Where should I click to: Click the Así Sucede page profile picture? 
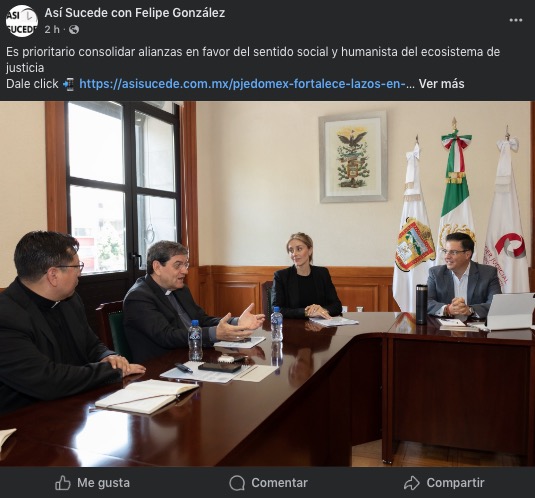point(22,21)
